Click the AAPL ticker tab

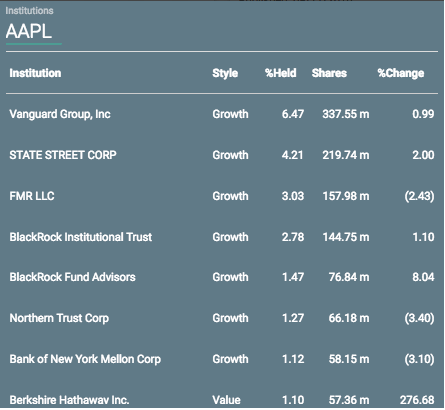pyautogui.click(x=29, y=32)
